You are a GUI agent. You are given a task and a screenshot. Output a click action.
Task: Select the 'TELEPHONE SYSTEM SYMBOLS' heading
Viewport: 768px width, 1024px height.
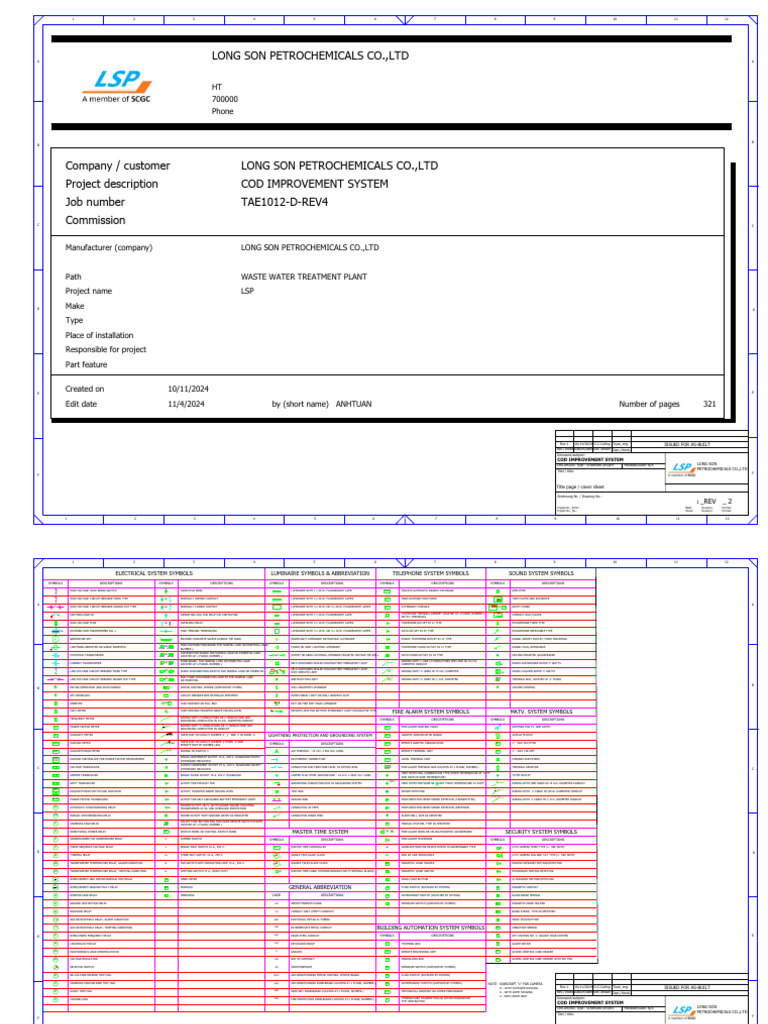tap(431, 573)
